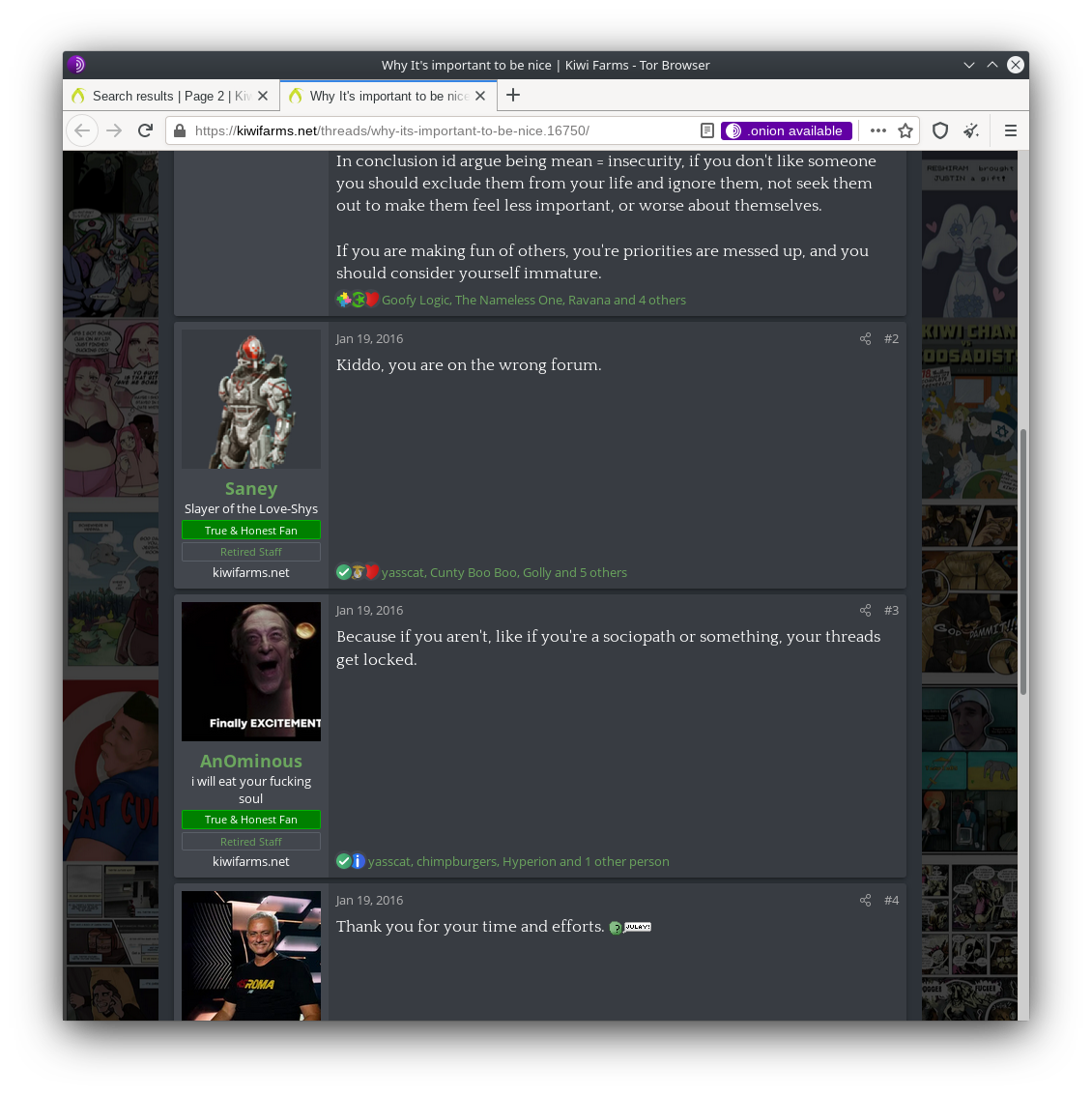Open the hamburger application menu

[x=1011, y=130]
